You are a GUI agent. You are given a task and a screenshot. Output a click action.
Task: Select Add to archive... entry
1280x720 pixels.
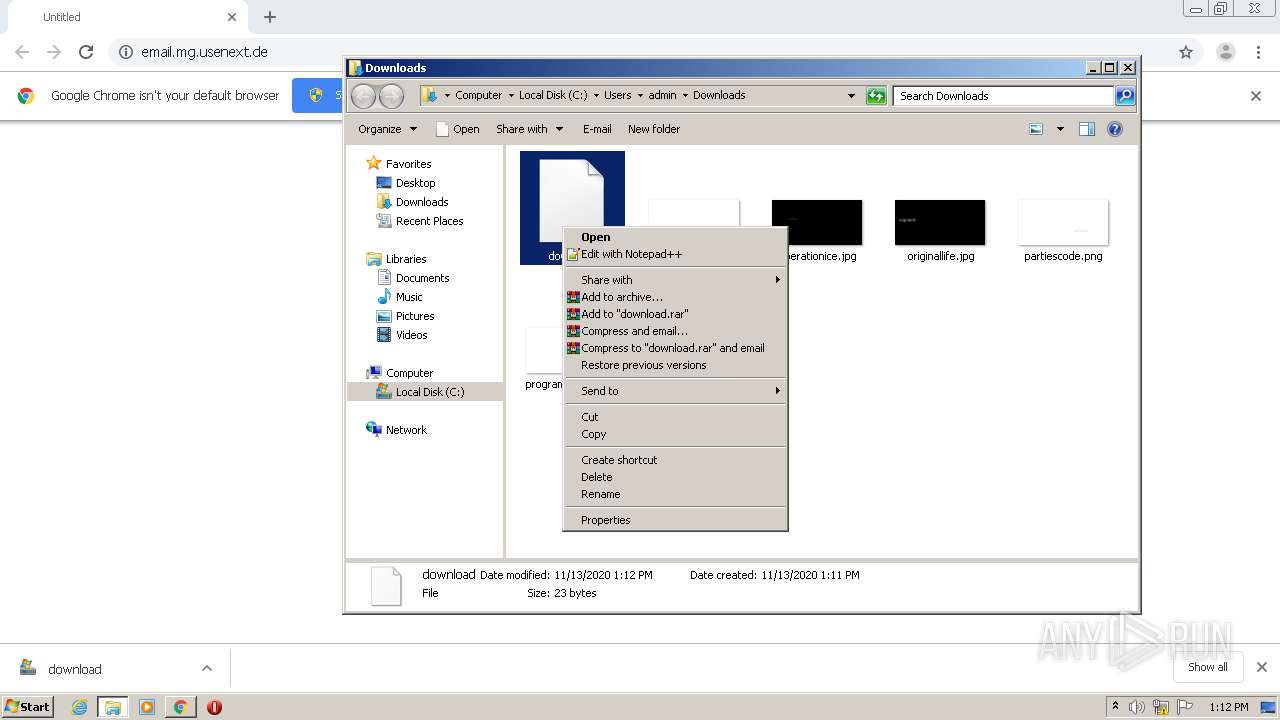(x=676, y=297)
